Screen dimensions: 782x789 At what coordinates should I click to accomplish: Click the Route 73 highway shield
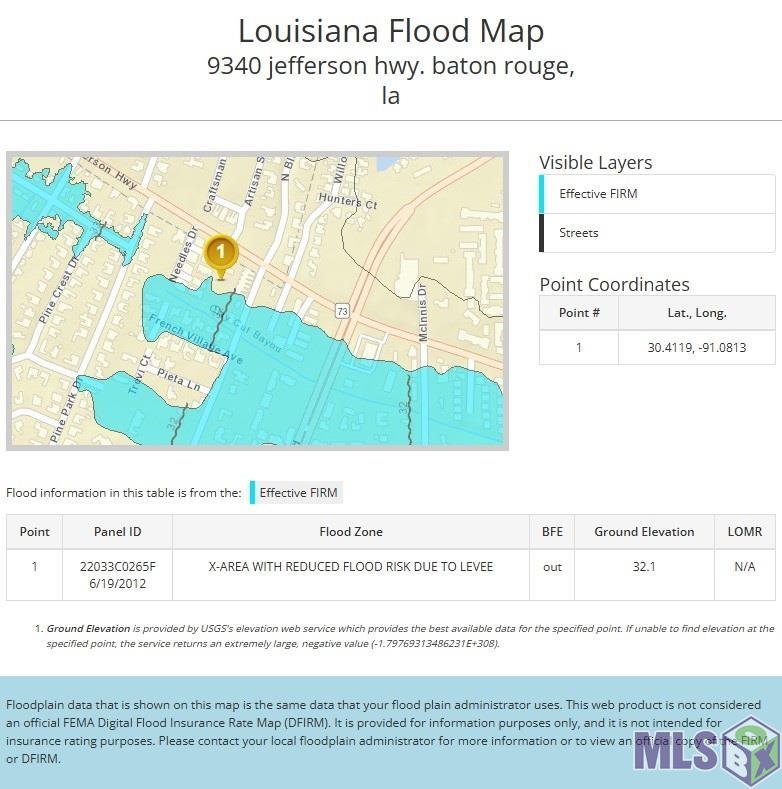click(x=341, y=310)
